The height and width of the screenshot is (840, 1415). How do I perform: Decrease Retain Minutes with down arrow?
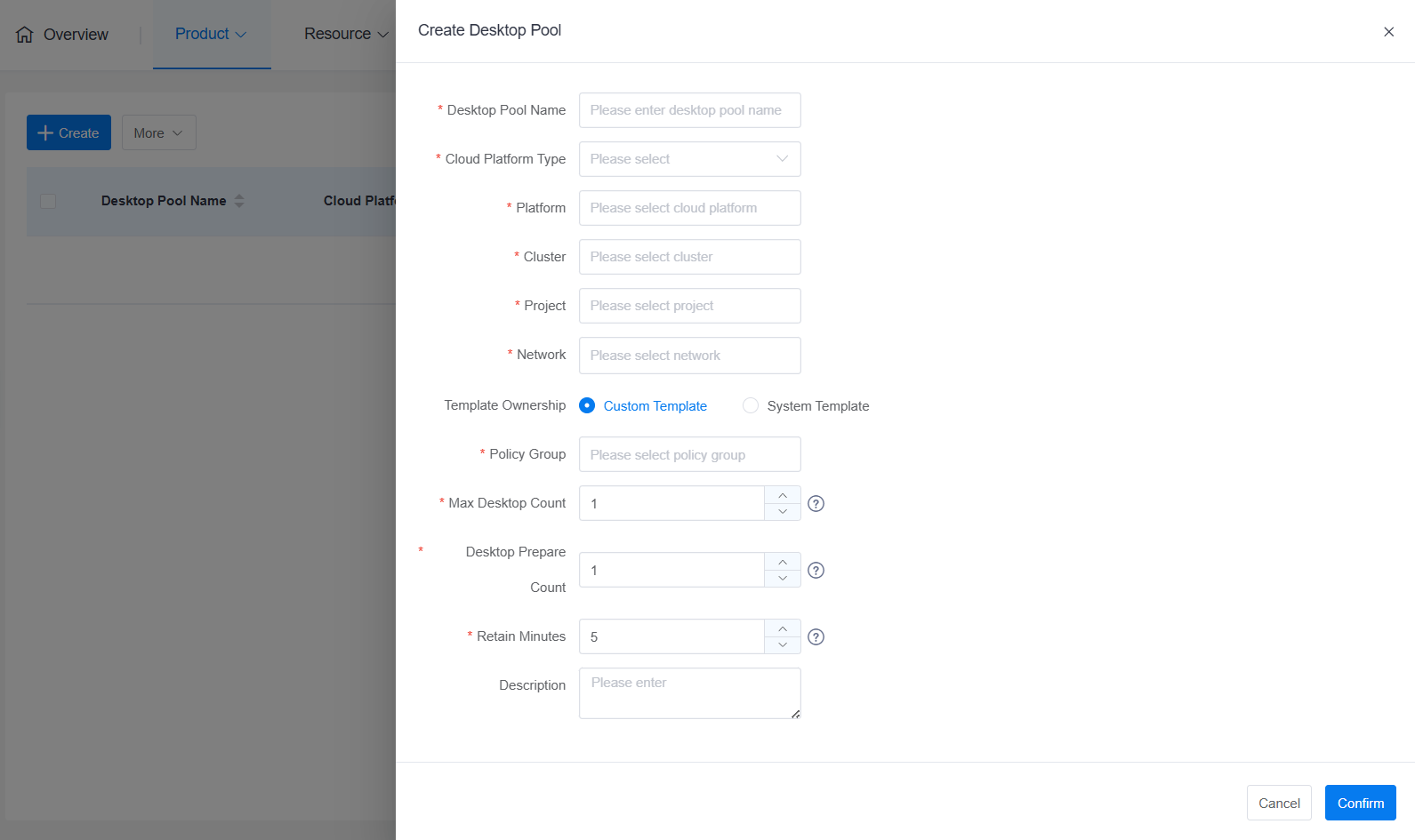pos(783,645)
